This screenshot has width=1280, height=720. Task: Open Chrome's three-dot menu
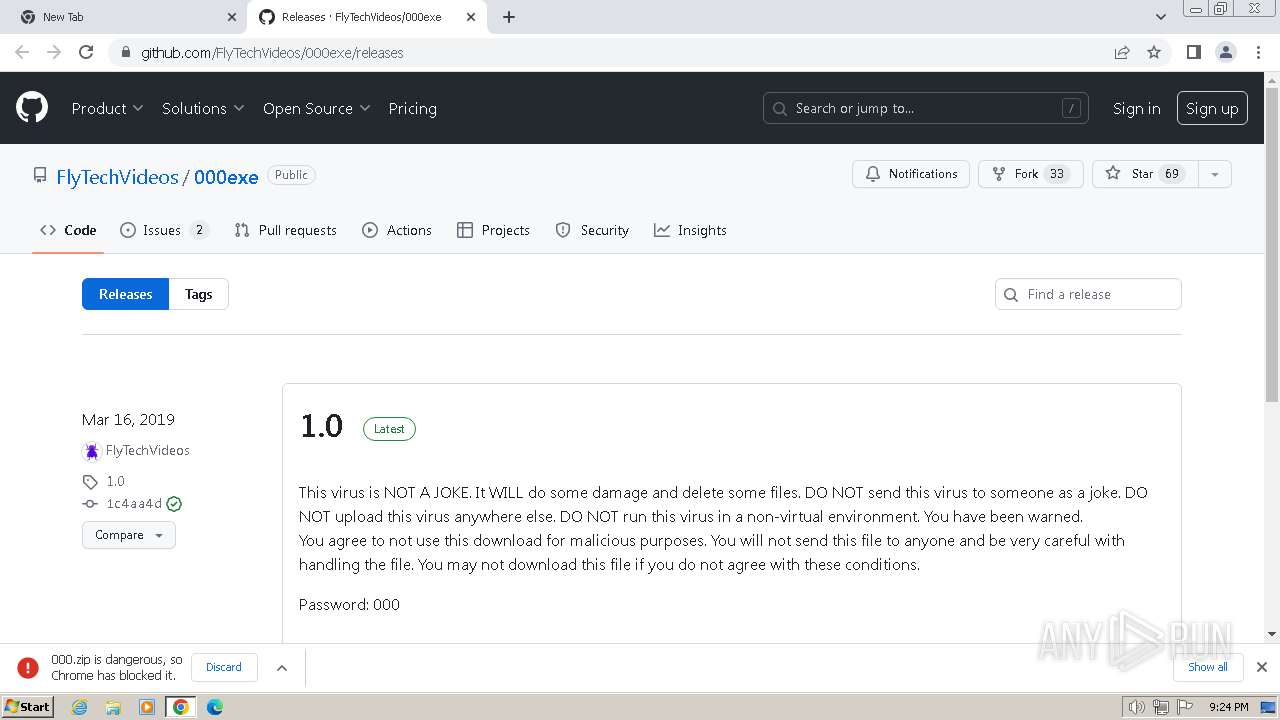click(1258, 52)
